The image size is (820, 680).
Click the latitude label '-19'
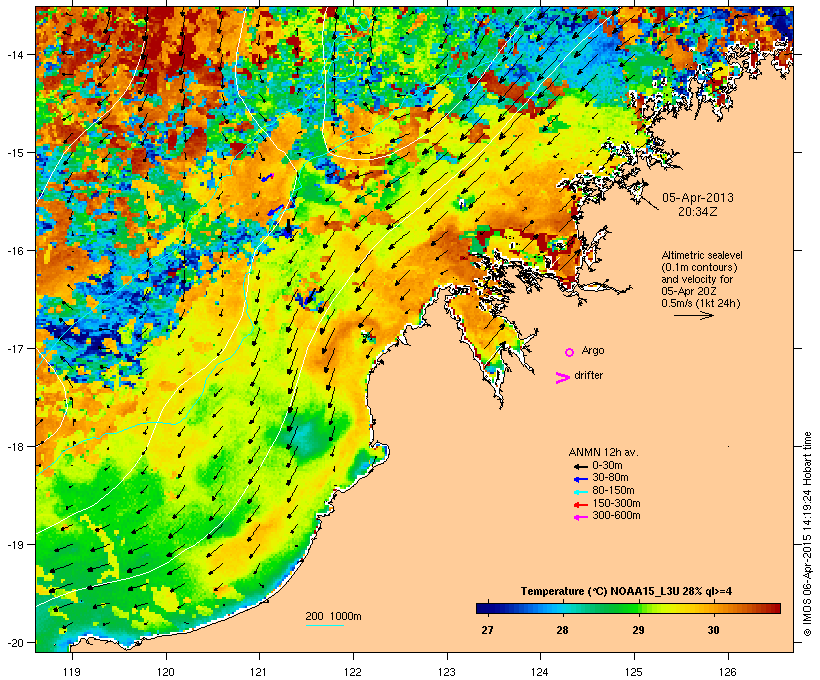(14, 545)
